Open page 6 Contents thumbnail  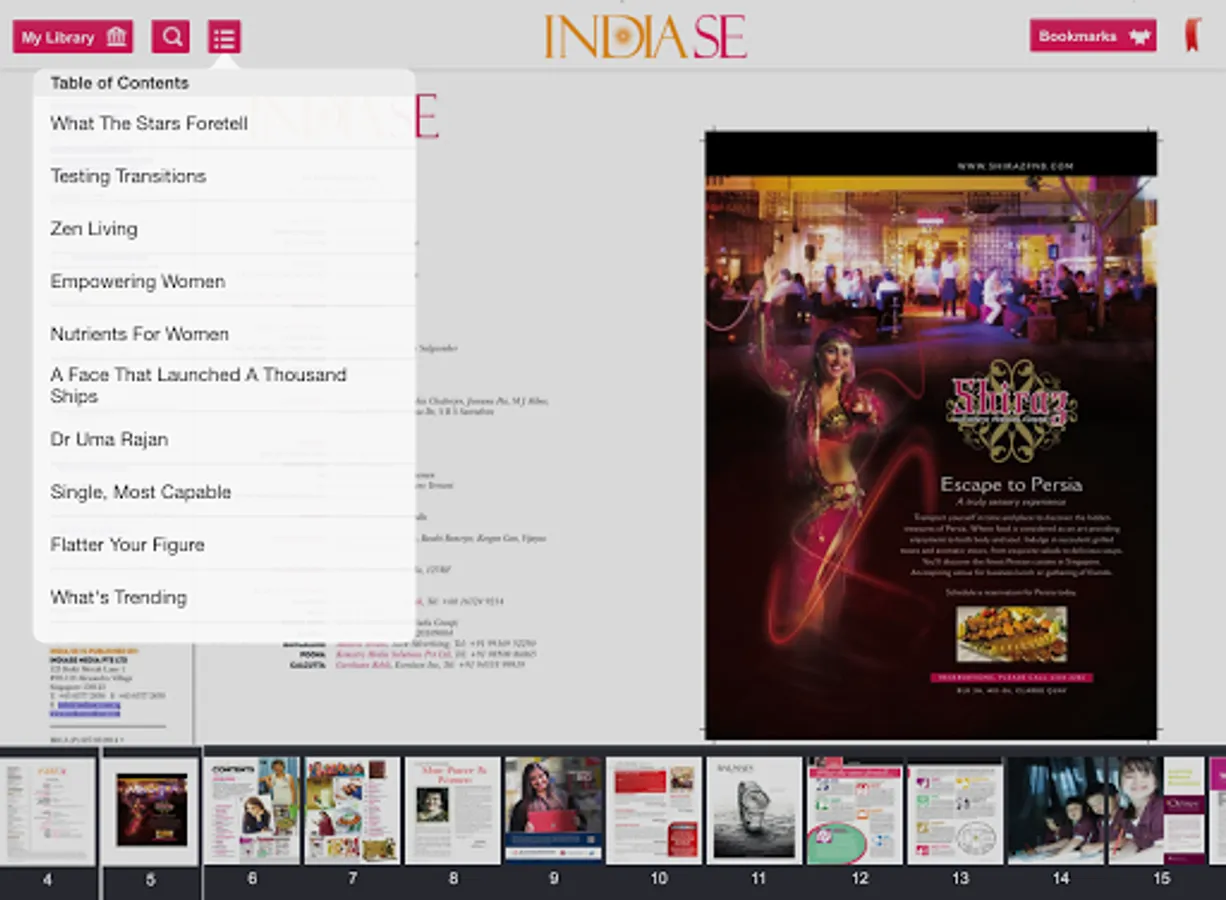252,811
